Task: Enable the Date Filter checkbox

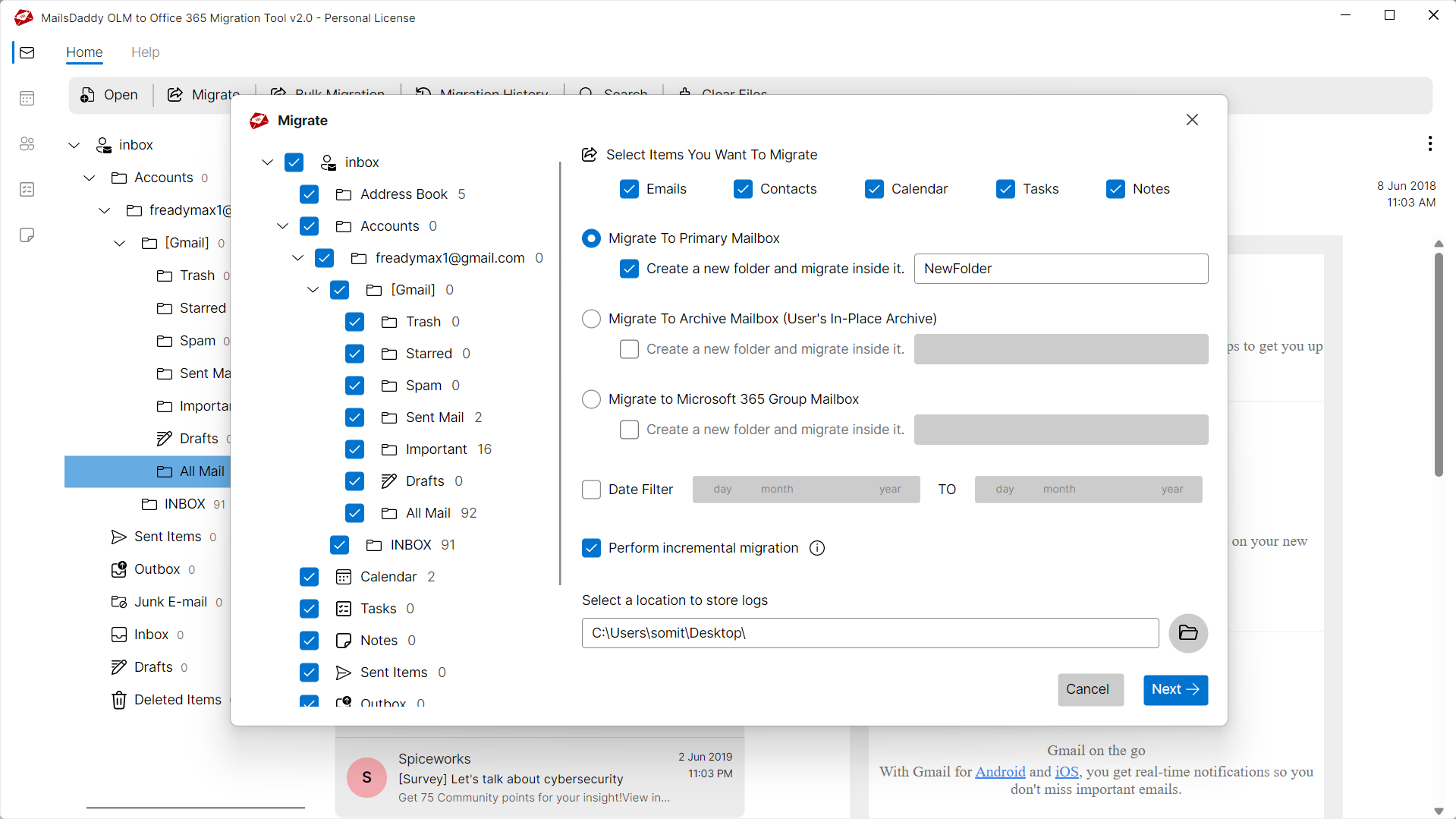Action: [591, 490]
